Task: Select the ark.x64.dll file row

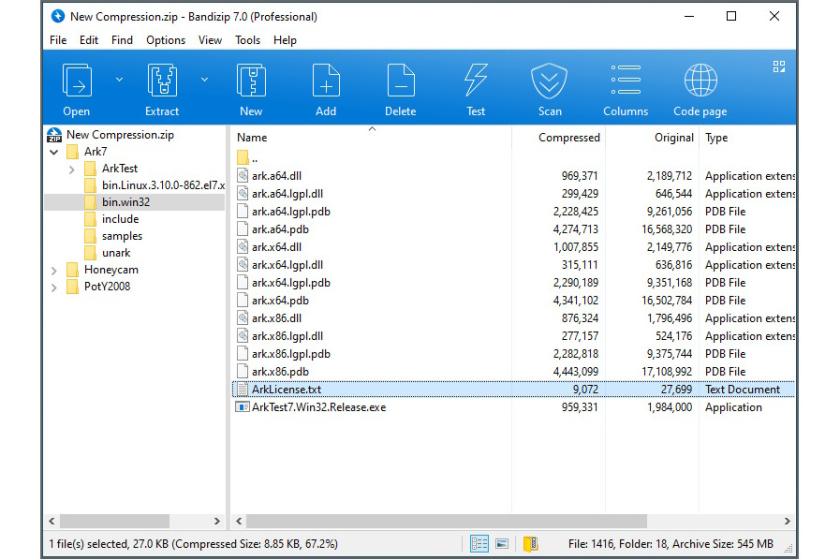Action: [x=514, y=247]
